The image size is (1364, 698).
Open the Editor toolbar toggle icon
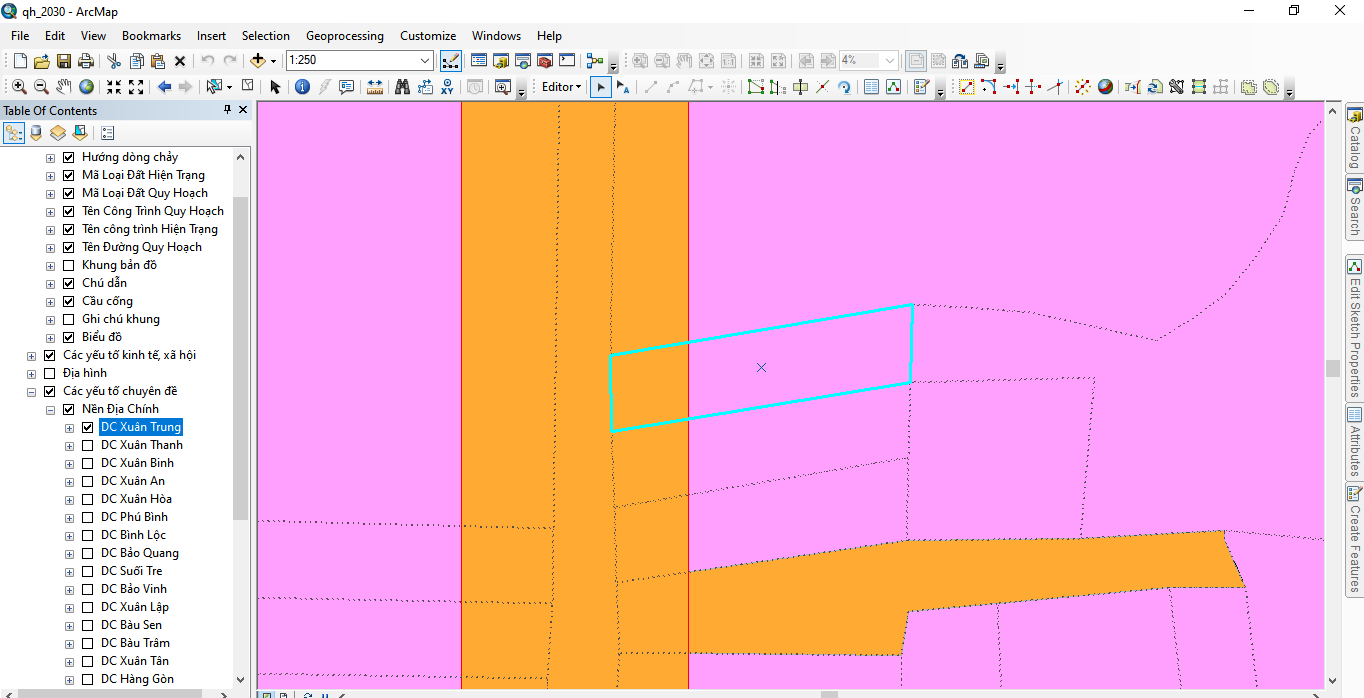[x=450, y=61]
